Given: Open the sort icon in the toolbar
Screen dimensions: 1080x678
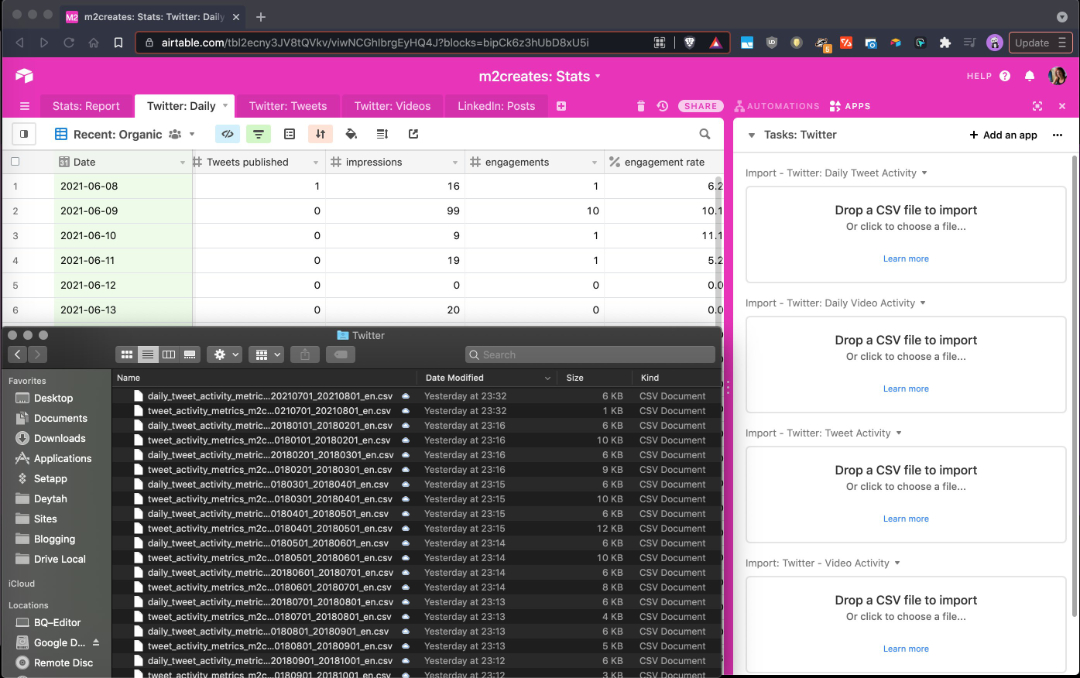Looking at the screenshot, I should tap(320, 133).
